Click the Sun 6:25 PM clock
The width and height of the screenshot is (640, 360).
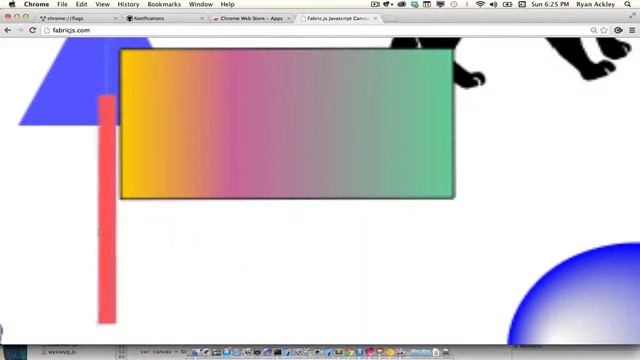pos(550,4)
